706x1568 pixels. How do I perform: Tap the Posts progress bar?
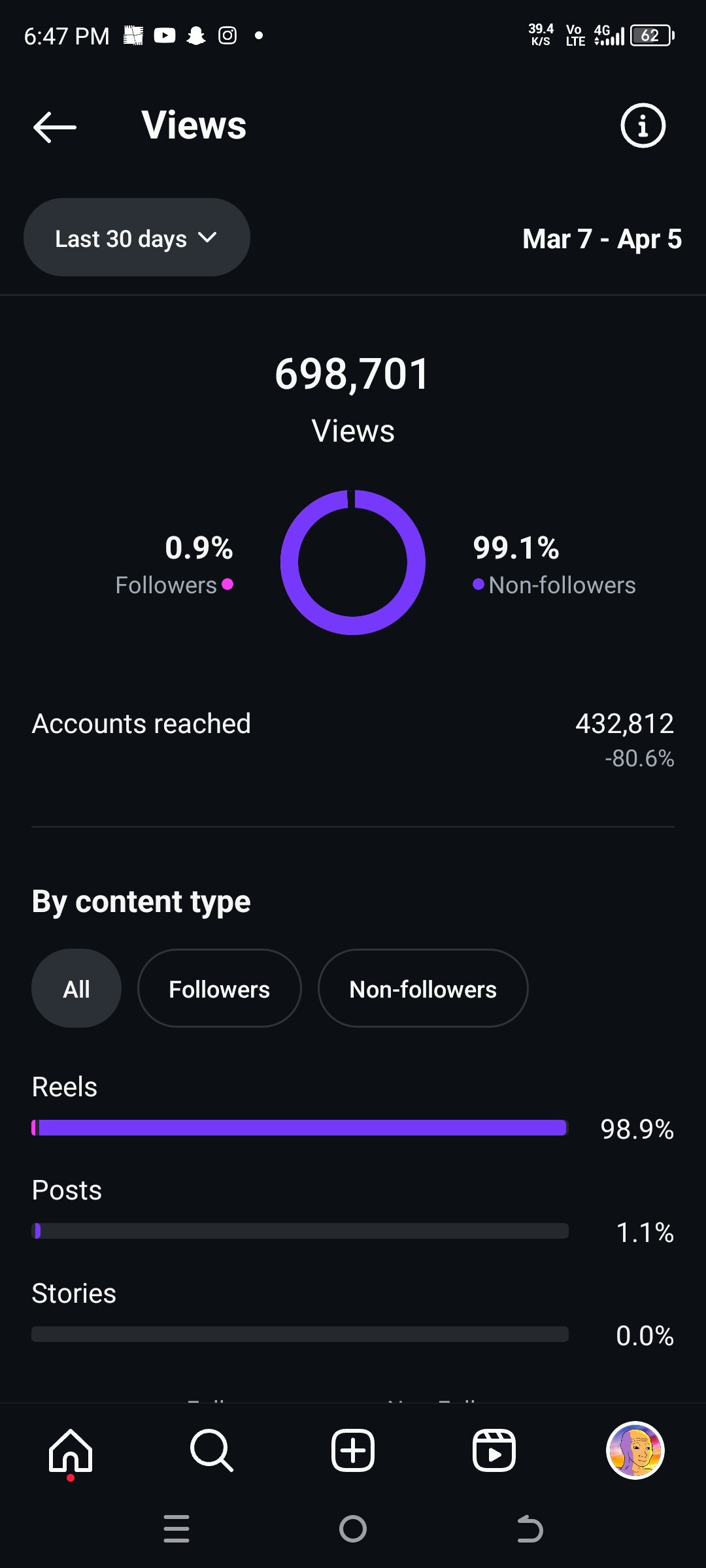[299, 1231]
